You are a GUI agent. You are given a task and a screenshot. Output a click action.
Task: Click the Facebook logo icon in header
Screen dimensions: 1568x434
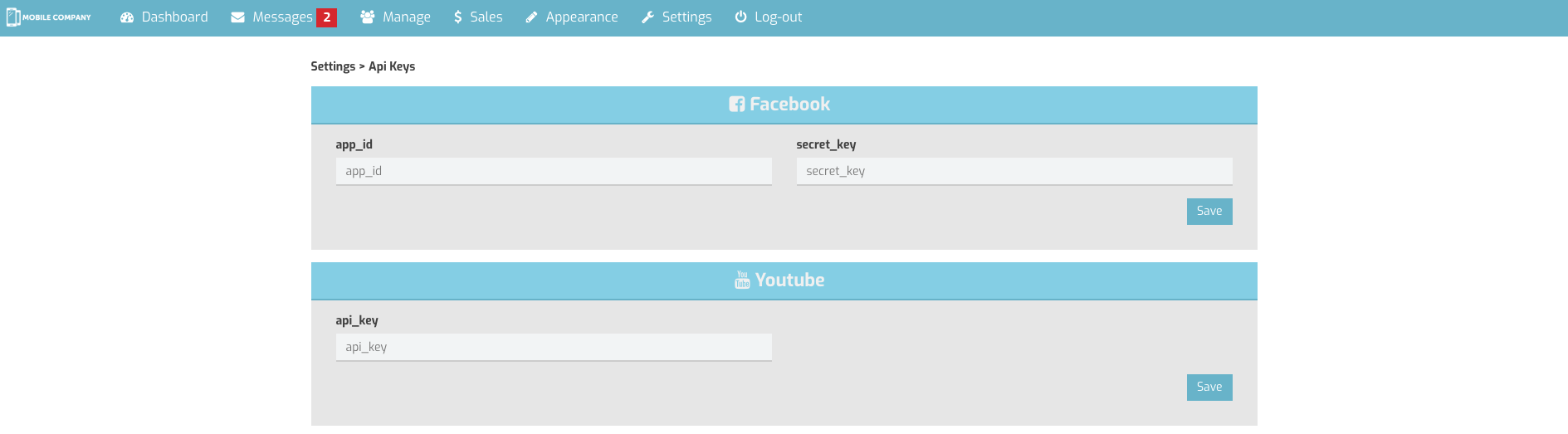[736, 105]
